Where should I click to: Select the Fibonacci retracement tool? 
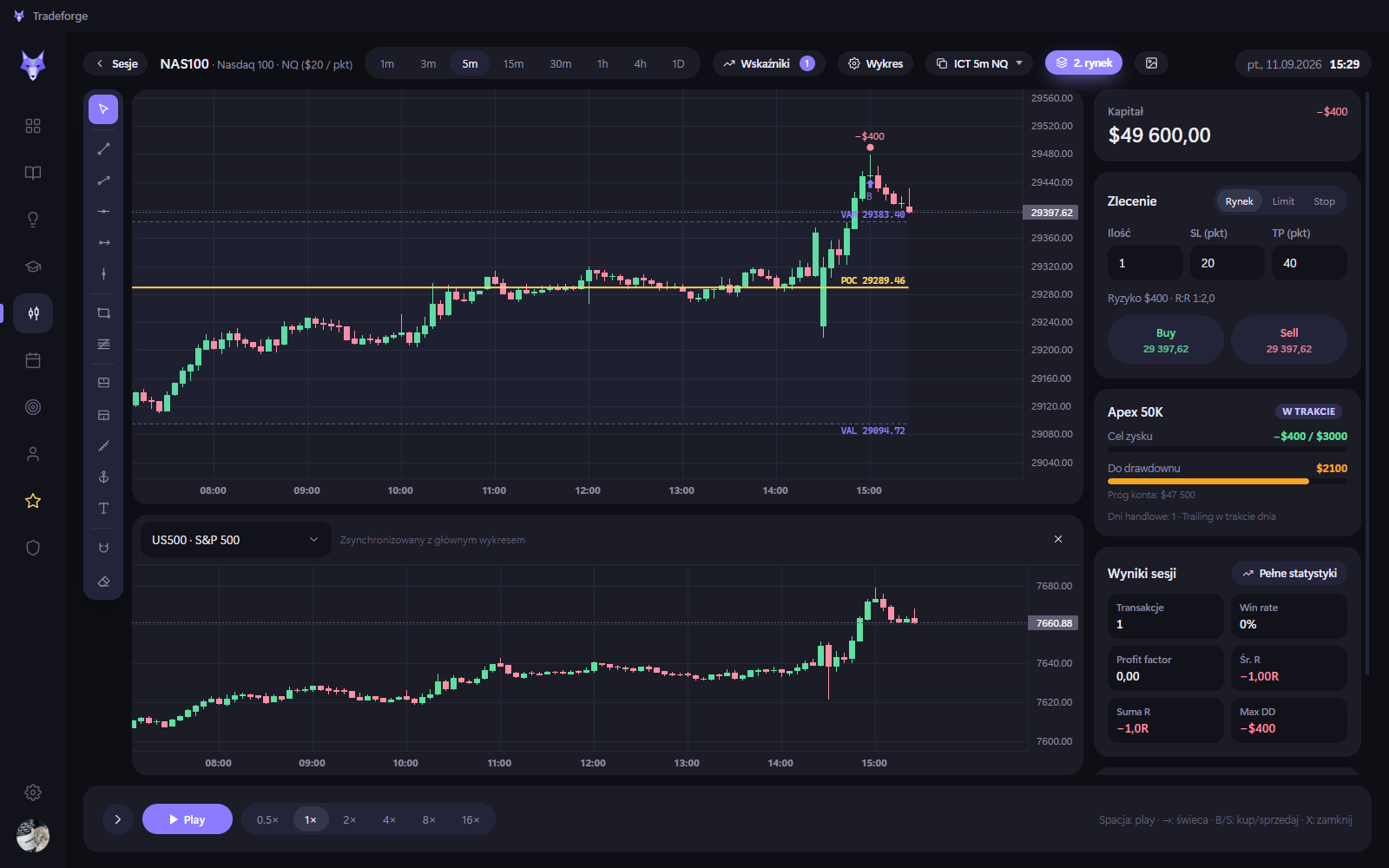(x=103, y=345)
